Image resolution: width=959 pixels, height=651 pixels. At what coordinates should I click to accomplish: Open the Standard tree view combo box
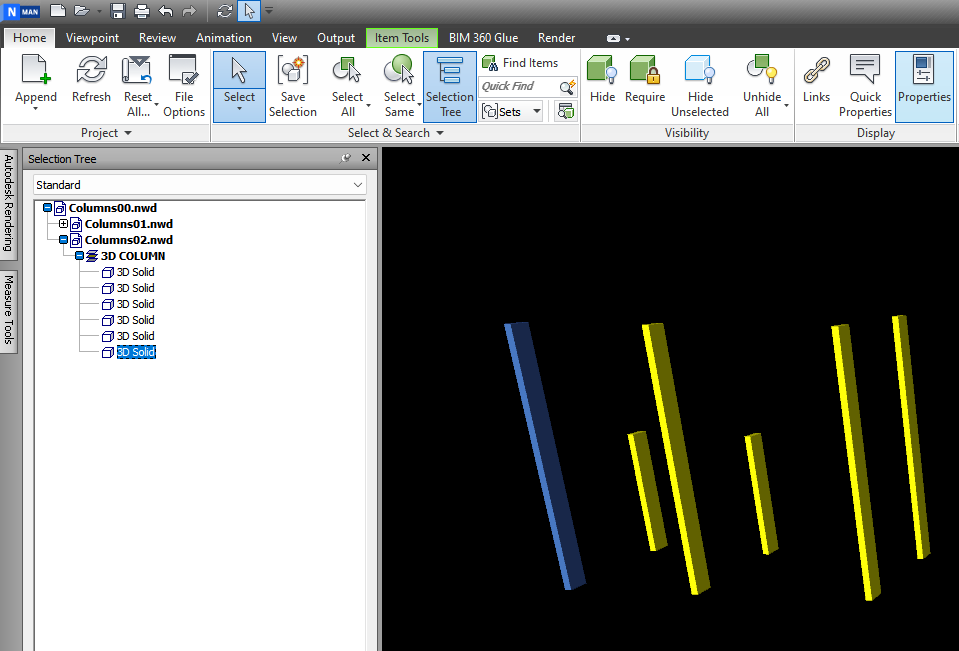pyautogui.click(x=200, y=185)
